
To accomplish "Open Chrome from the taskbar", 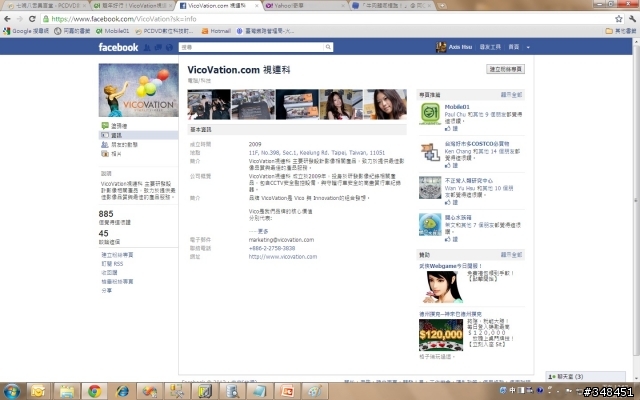I will [x=94, y=391].
